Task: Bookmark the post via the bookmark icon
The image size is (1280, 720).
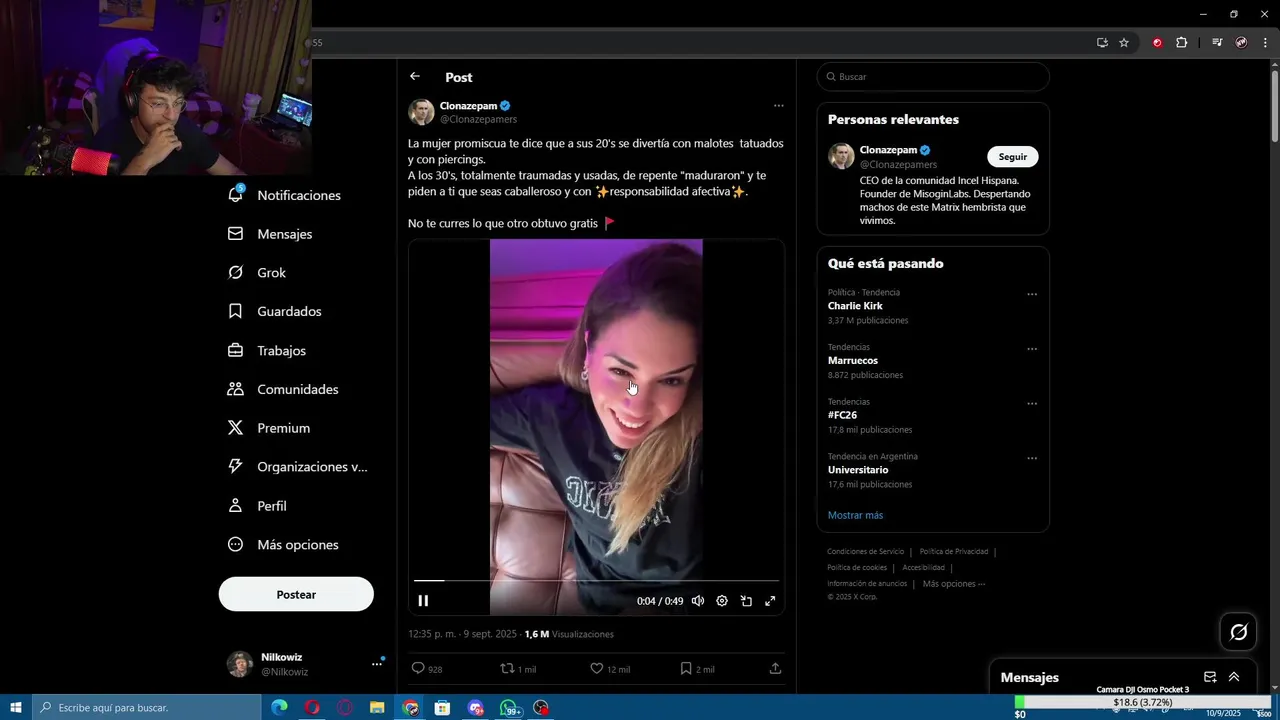Action: [x=686, y=668]
